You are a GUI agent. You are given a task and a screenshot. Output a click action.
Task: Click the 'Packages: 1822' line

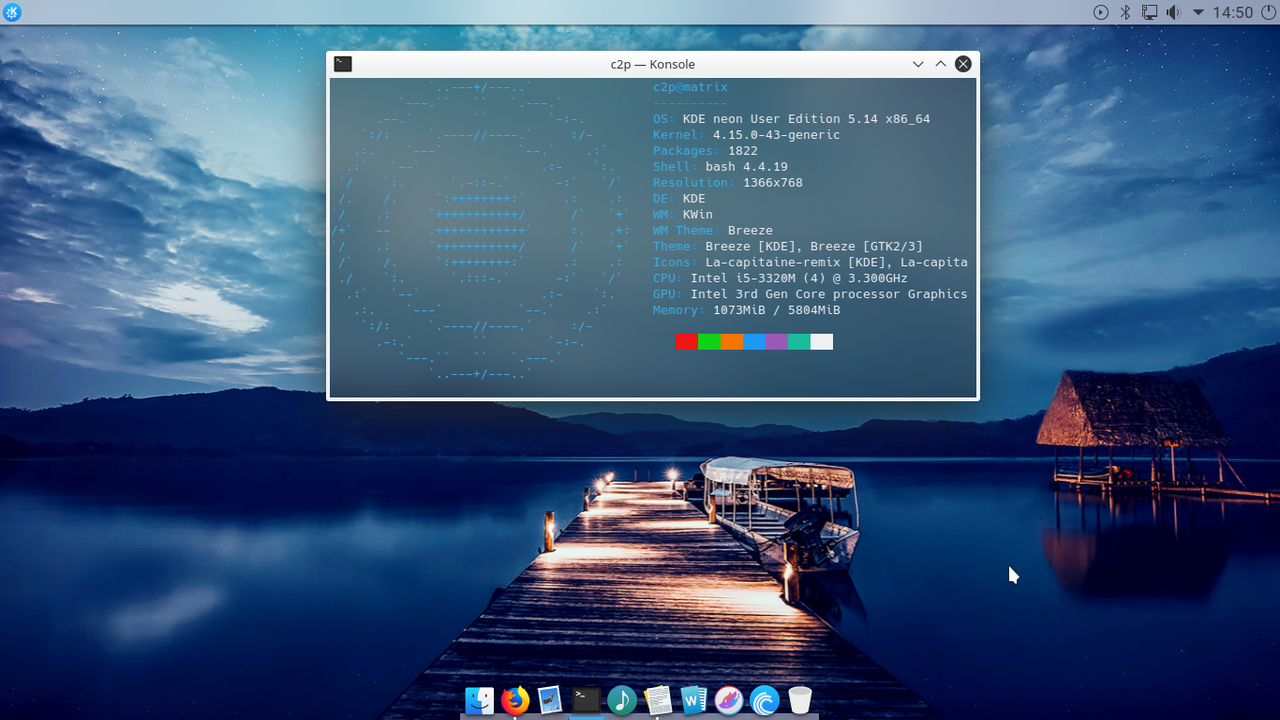tap(705, 151)
